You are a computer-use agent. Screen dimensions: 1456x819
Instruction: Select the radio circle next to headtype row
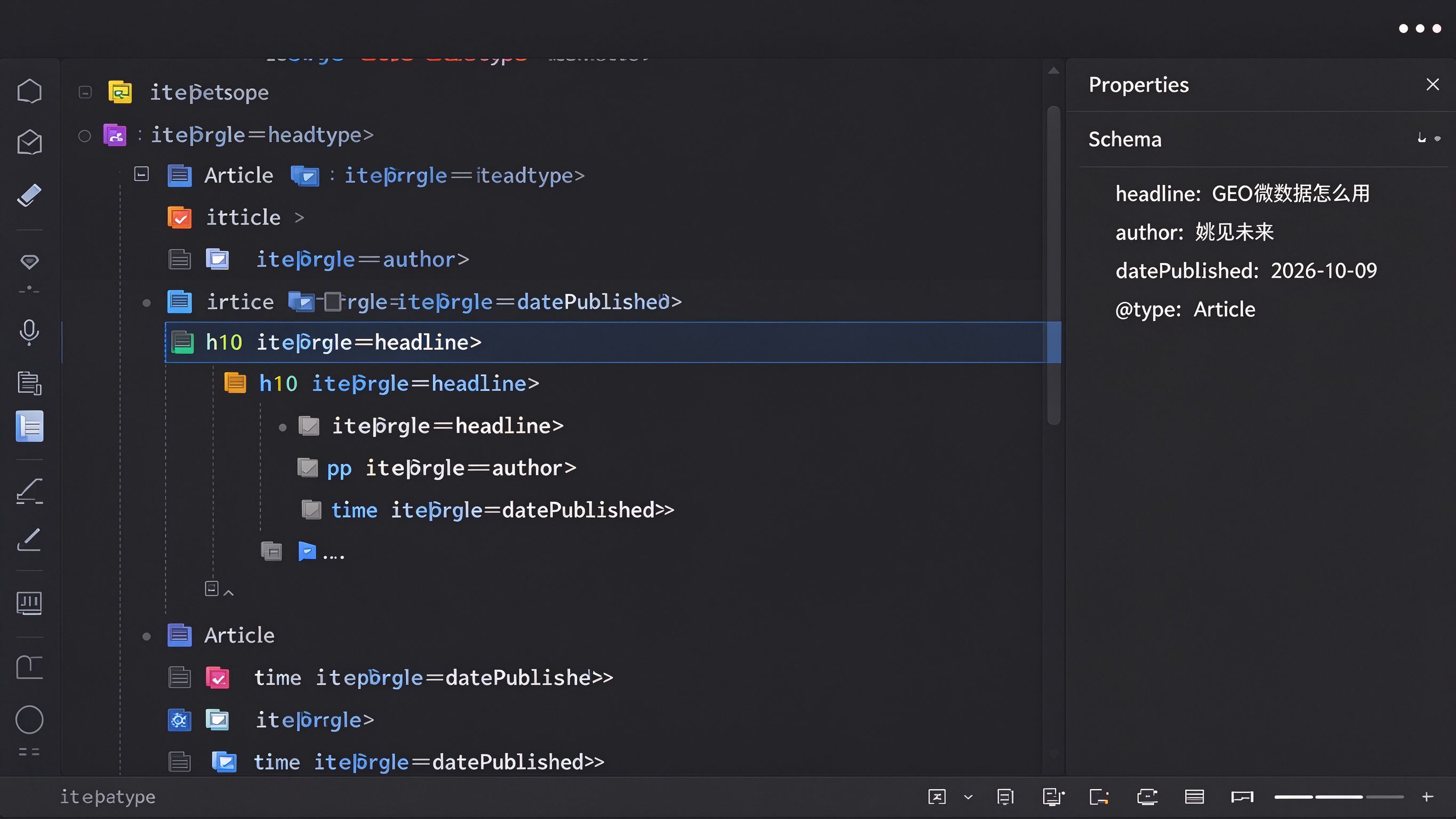click(x=85, y=136)
